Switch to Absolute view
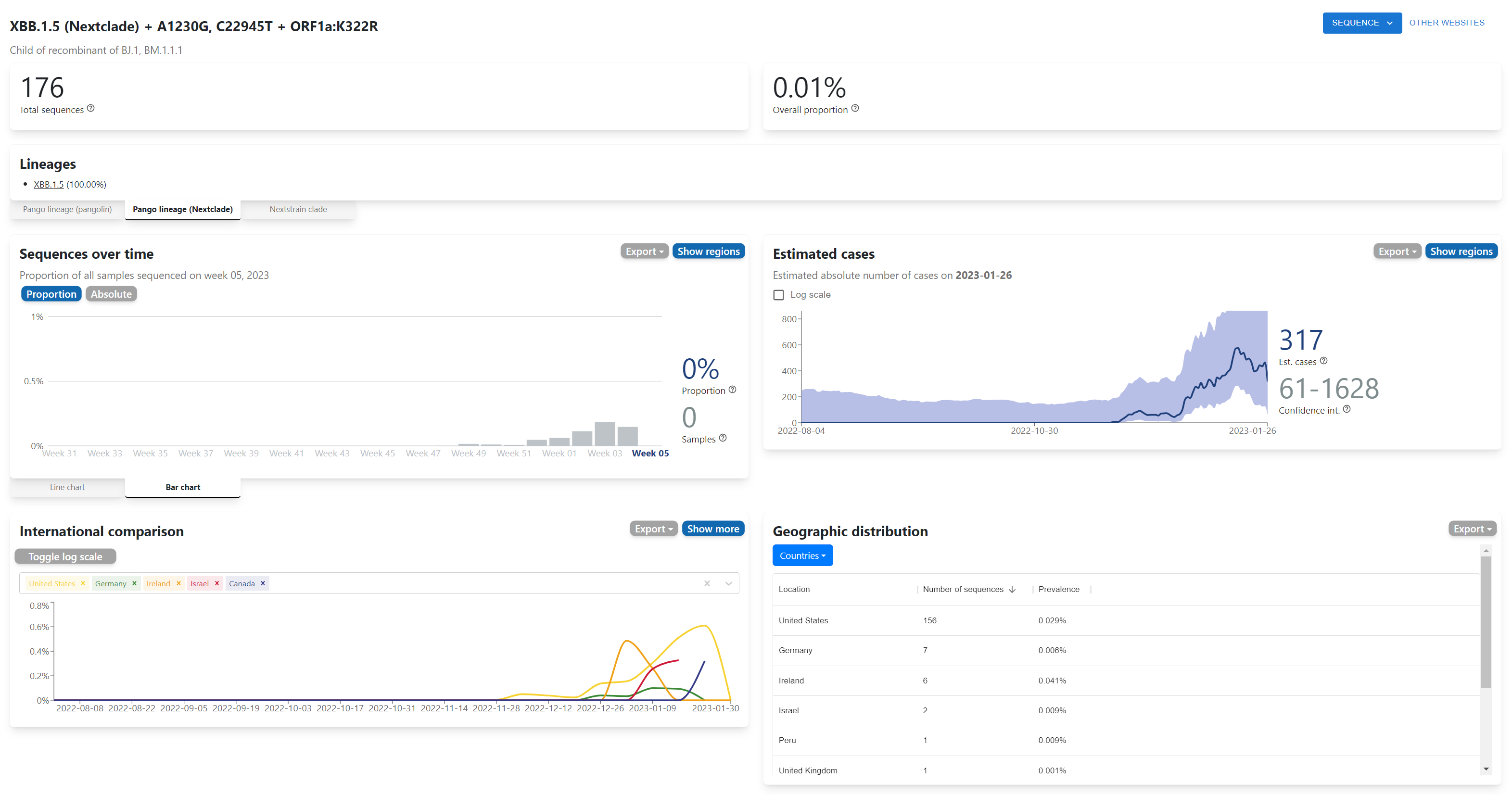 111,294
